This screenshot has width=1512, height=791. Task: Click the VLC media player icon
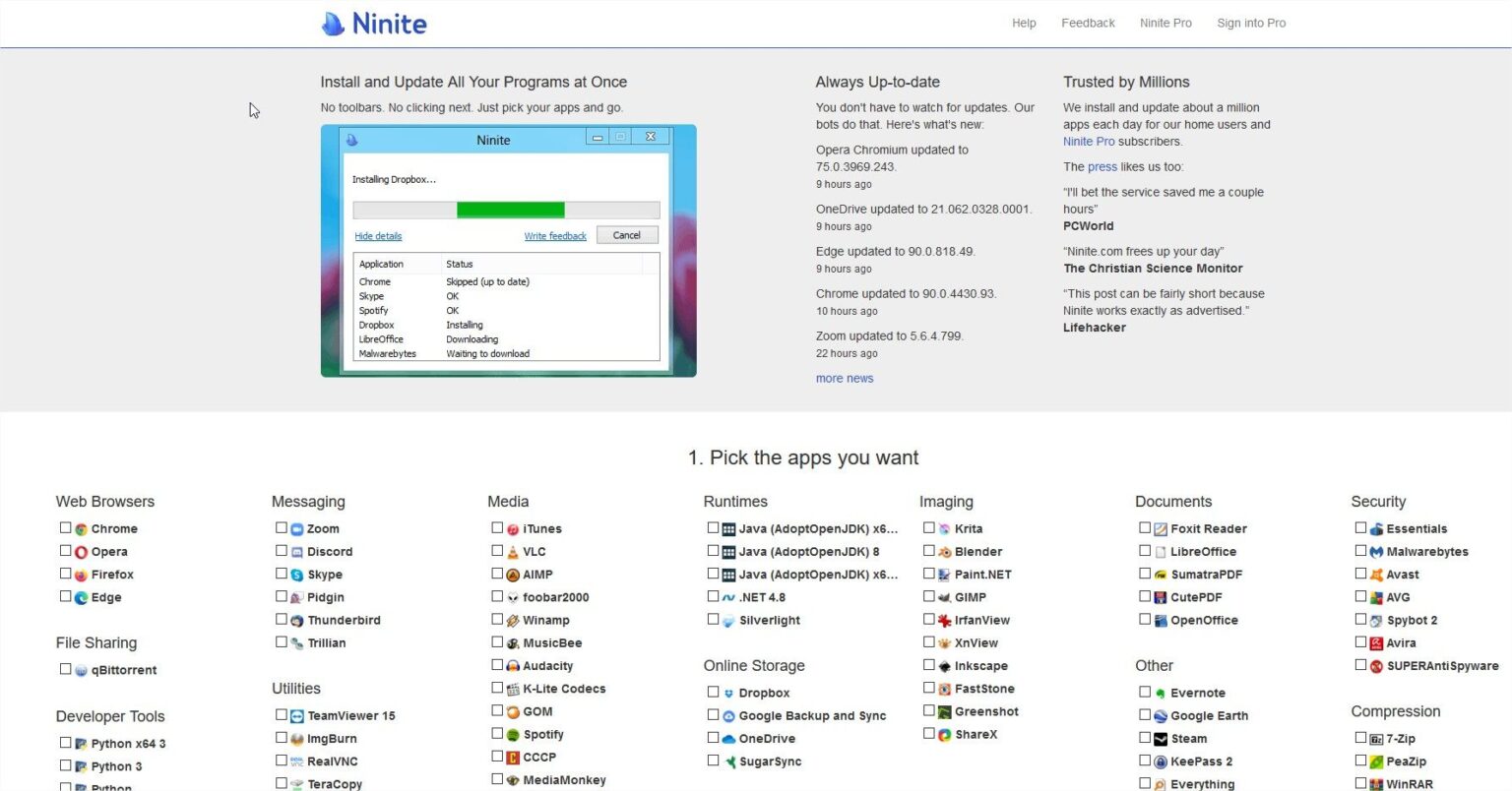point(512,551)
